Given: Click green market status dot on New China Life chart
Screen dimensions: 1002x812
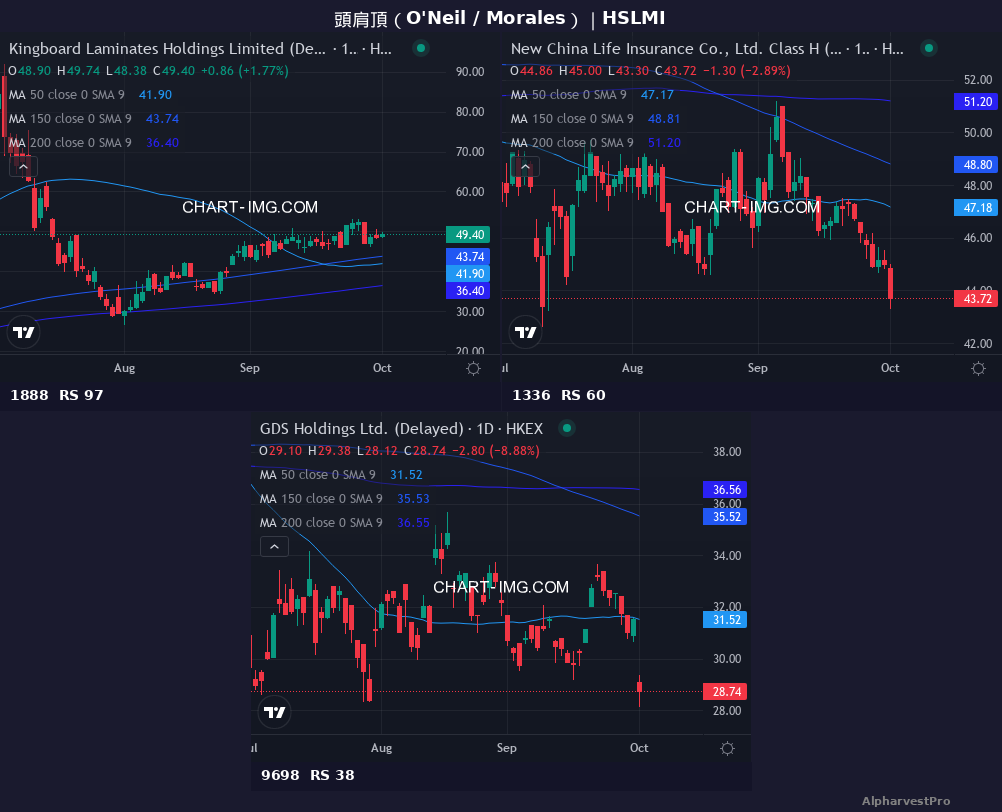Looking at the screenshot, I should (x=929, y=48).
